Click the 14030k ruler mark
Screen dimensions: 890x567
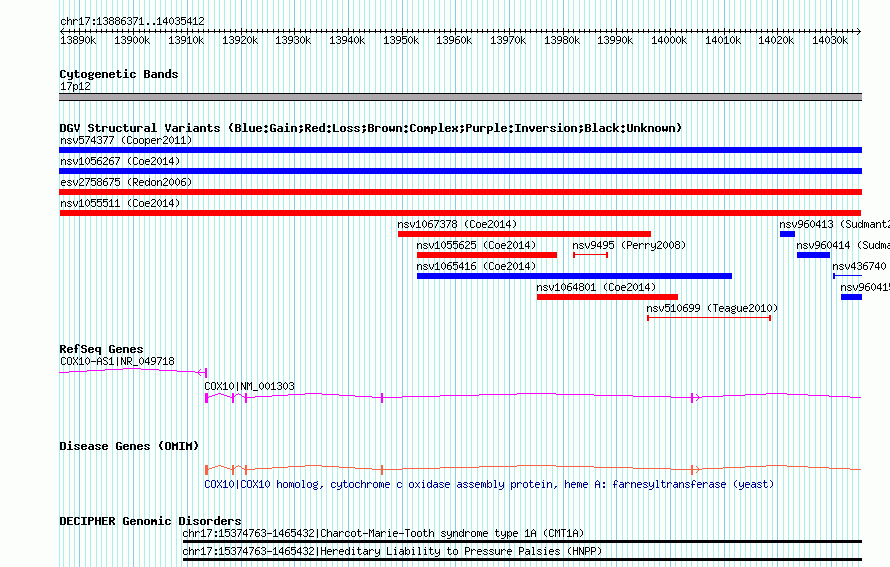click(x=830, y=40)
